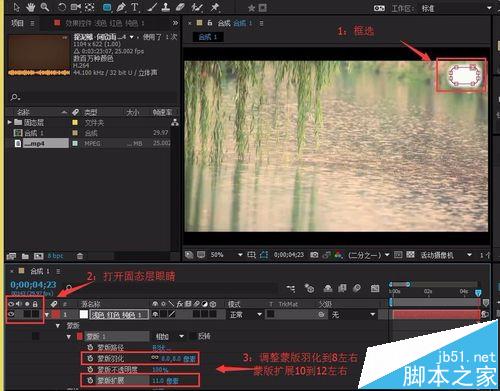Show hidden panel tabs with double chevron
The height and width of the screenshot is (391, 500).
click(175, 23)
